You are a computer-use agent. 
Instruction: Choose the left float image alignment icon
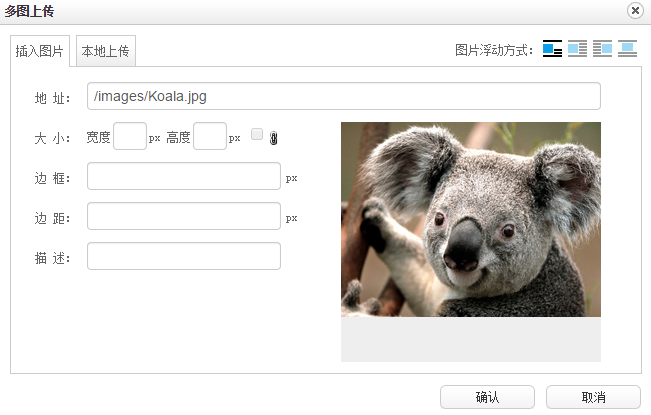(577, 49)
